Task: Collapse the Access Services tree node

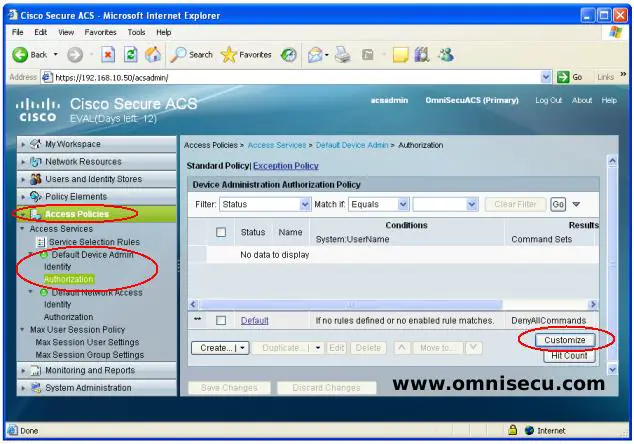Action: [22, 229]
